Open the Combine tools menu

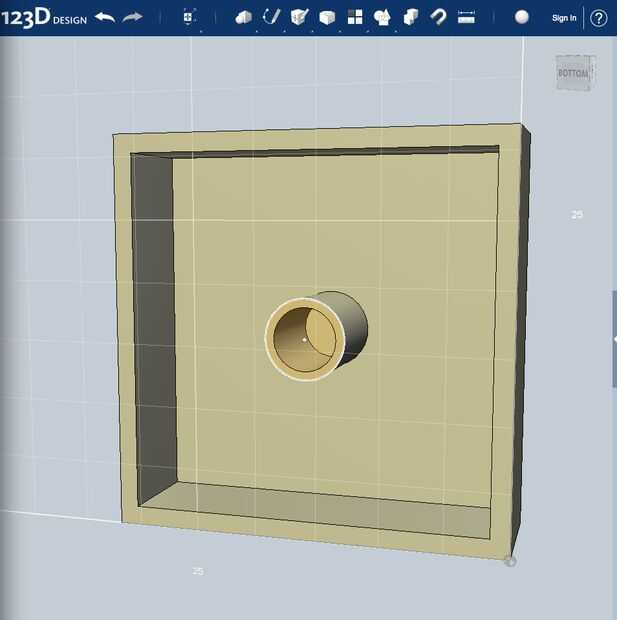tap(411, 17)
